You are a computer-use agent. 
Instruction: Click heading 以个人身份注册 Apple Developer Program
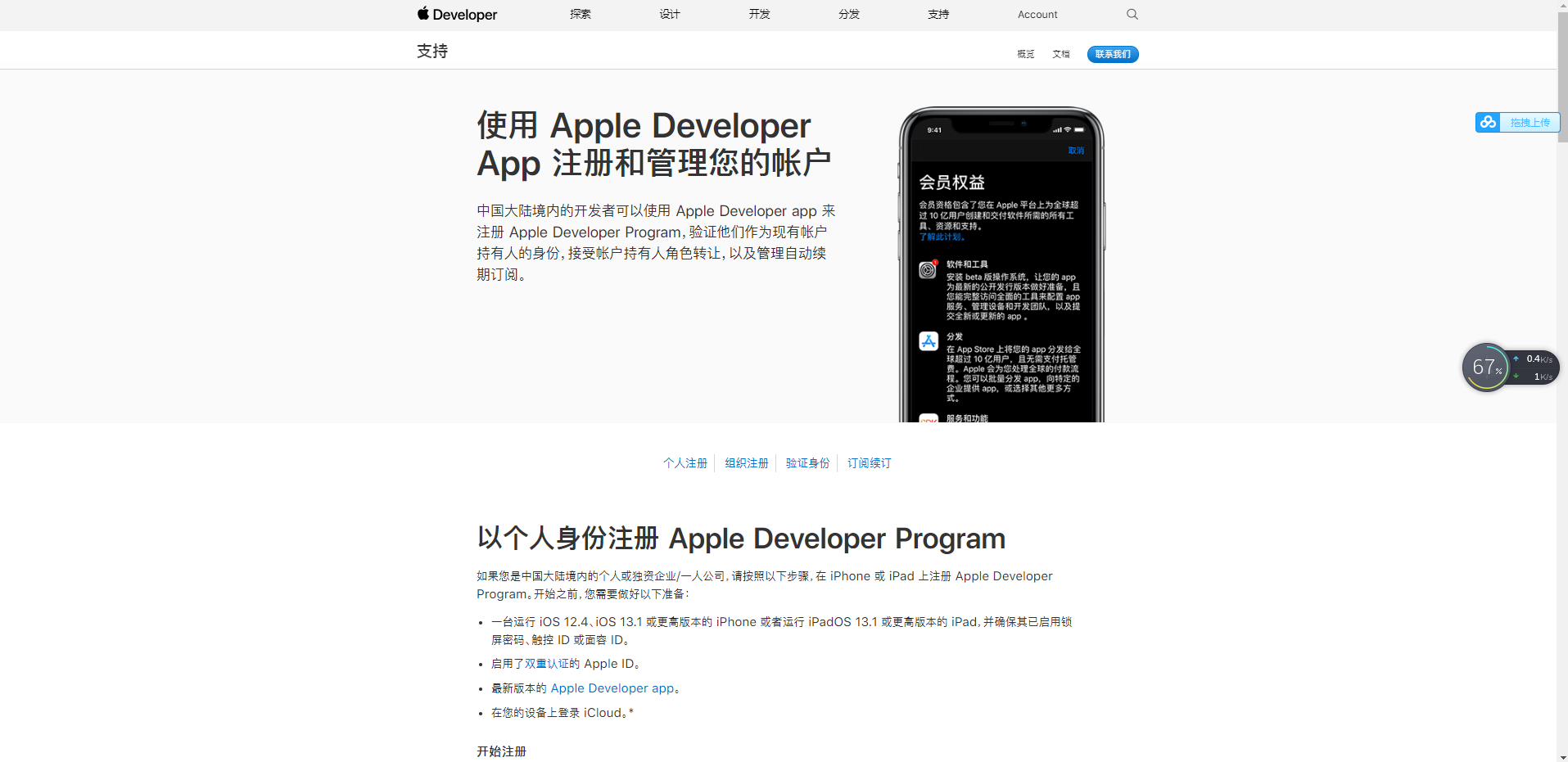pos(741,539)
